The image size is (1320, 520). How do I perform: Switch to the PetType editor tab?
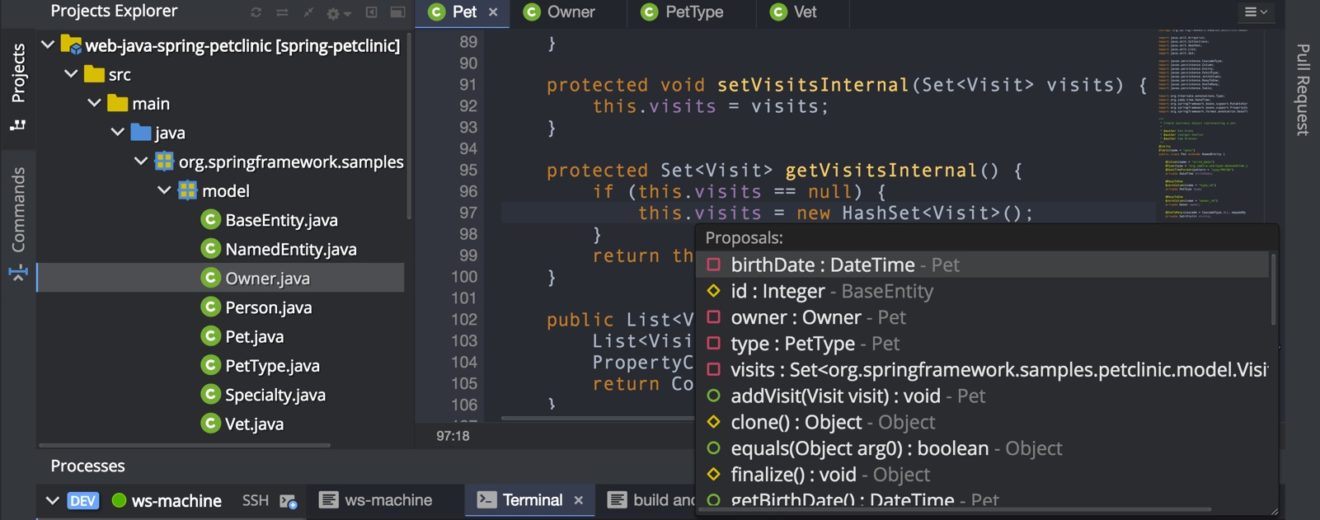pyautogui.click(x=694, y=12)
